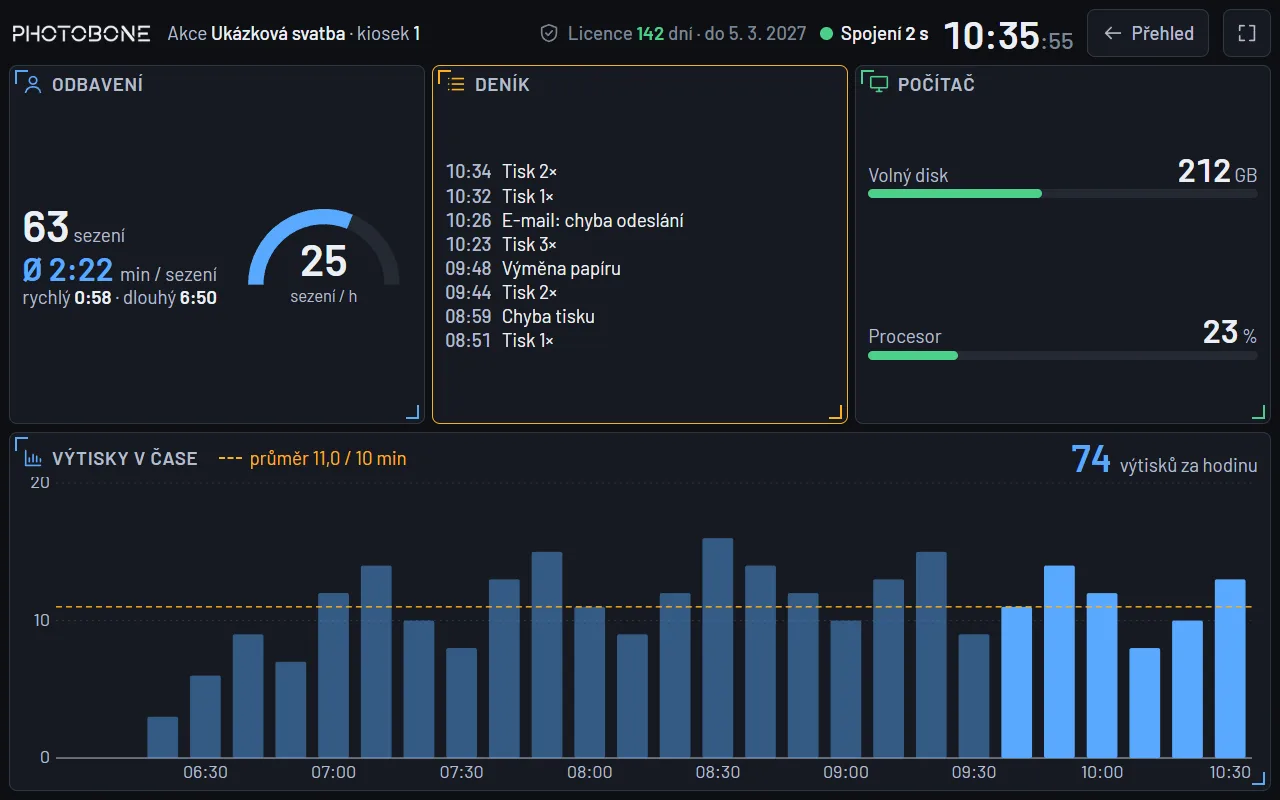Click the 'VÝTISKY V ČASE' chart title
Screen dimensions: 1280x800
(125, 459)
